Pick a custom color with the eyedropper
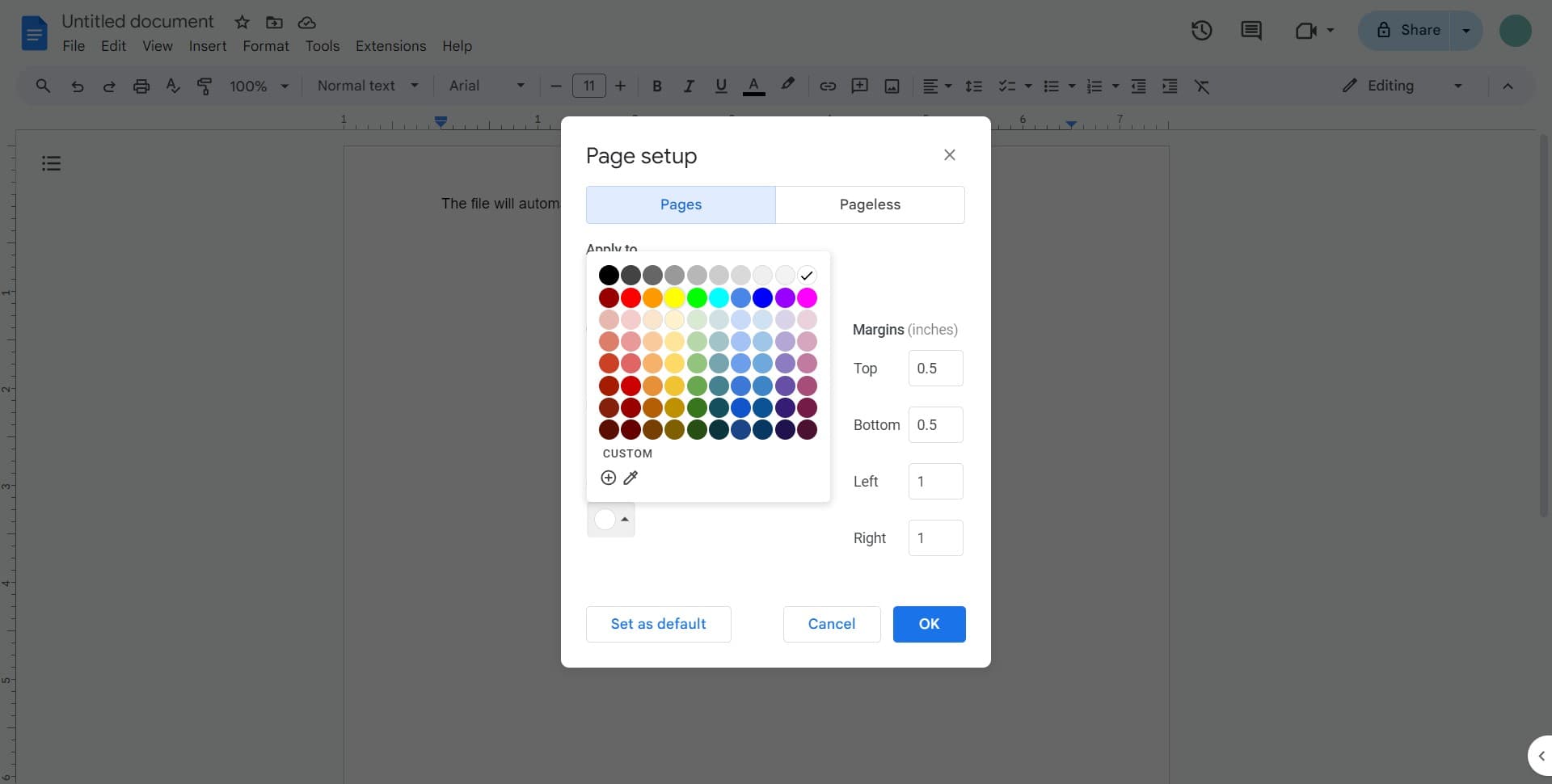Screen dimensions: 1552x784 tap(630, 478)
